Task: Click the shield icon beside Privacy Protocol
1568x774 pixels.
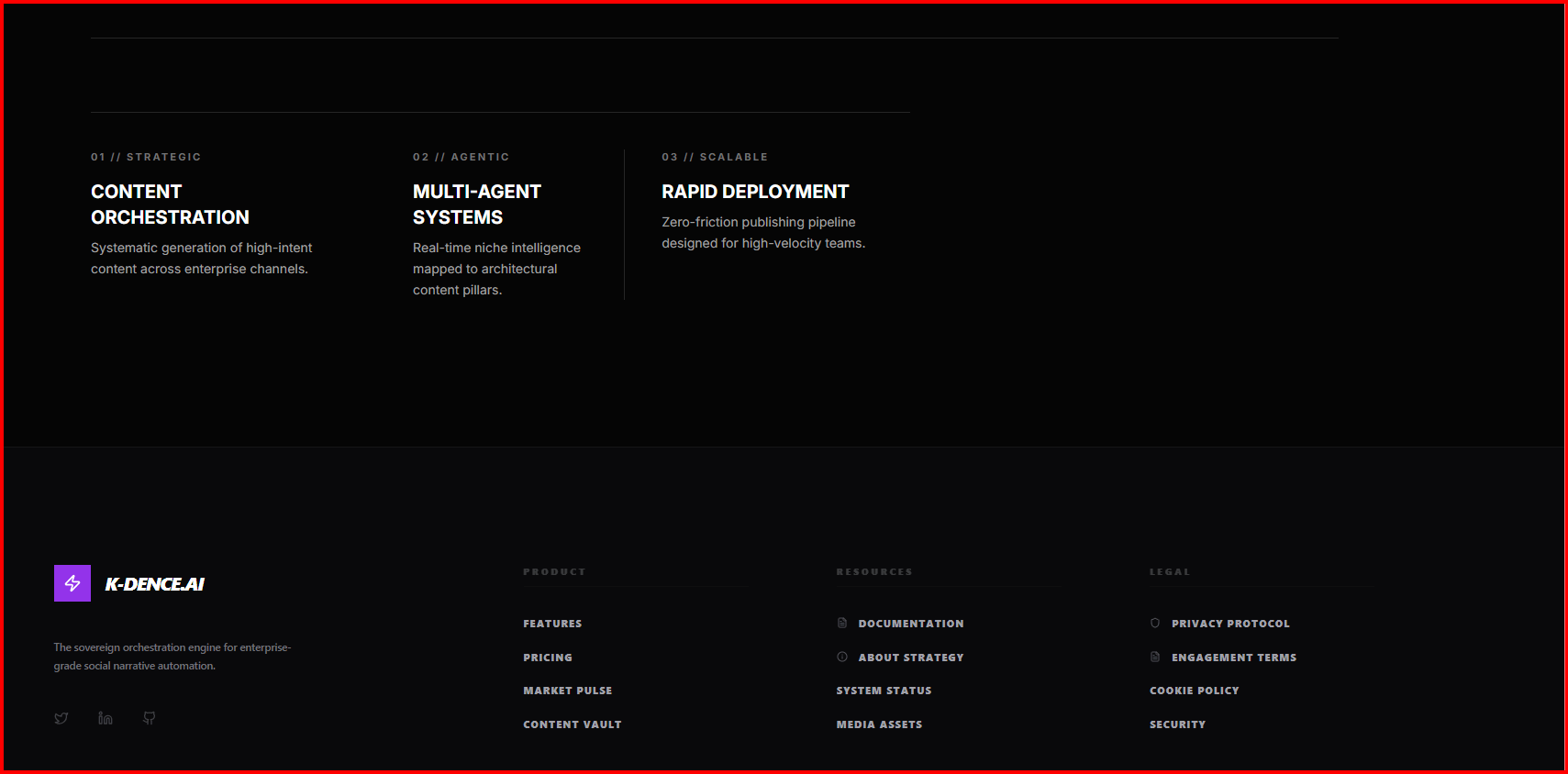Action: click(x=1155, y=623)
